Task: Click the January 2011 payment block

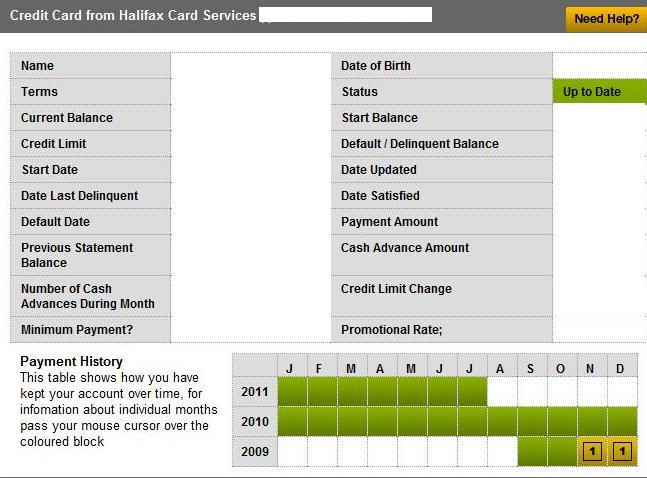Action: [291, 391]
